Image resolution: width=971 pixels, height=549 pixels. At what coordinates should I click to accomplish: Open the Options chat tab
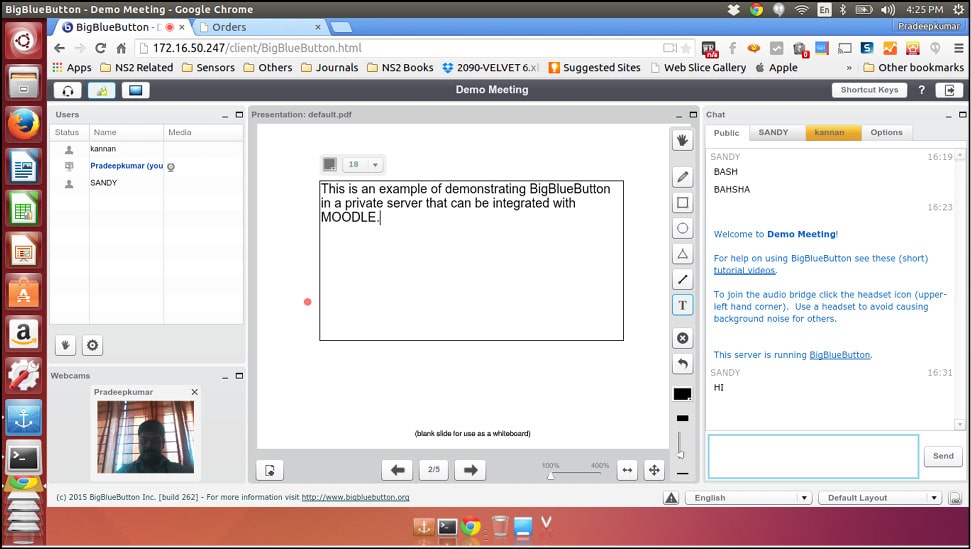pos(886,132)
